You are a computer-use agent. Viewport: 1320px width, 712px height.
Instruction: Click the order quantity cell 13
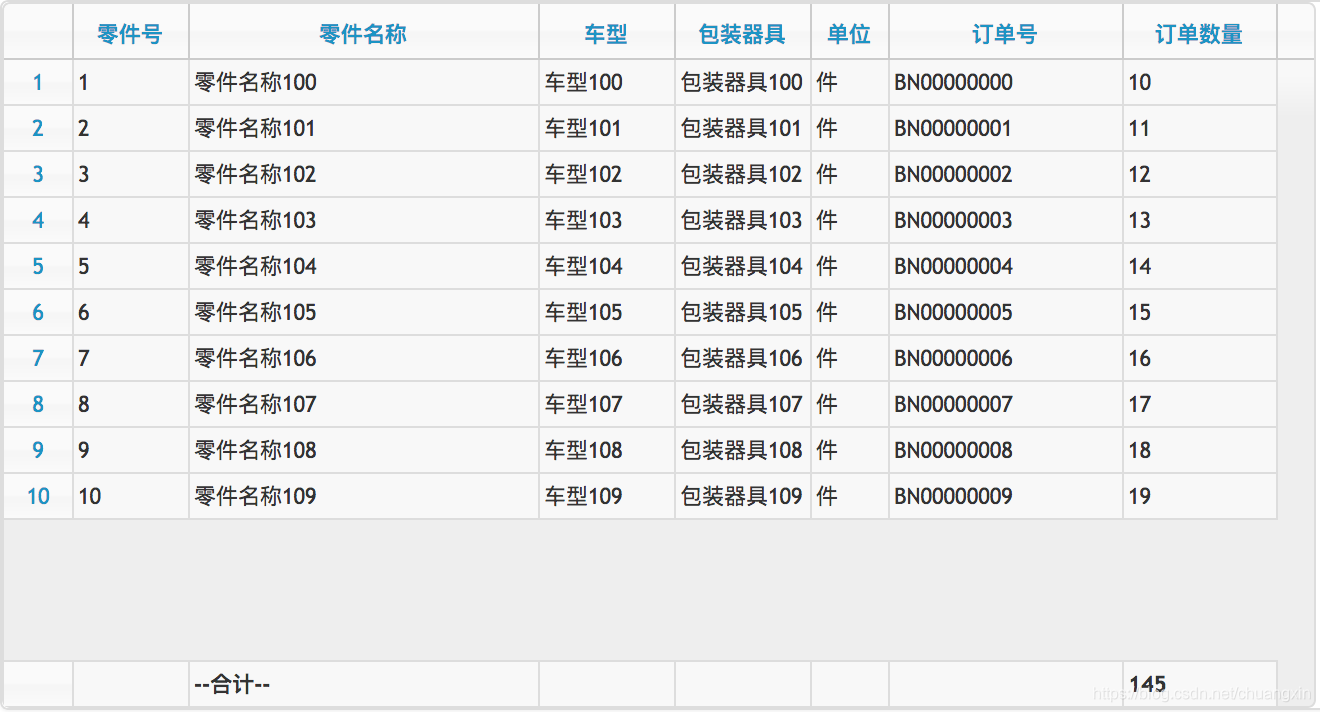1200,220
